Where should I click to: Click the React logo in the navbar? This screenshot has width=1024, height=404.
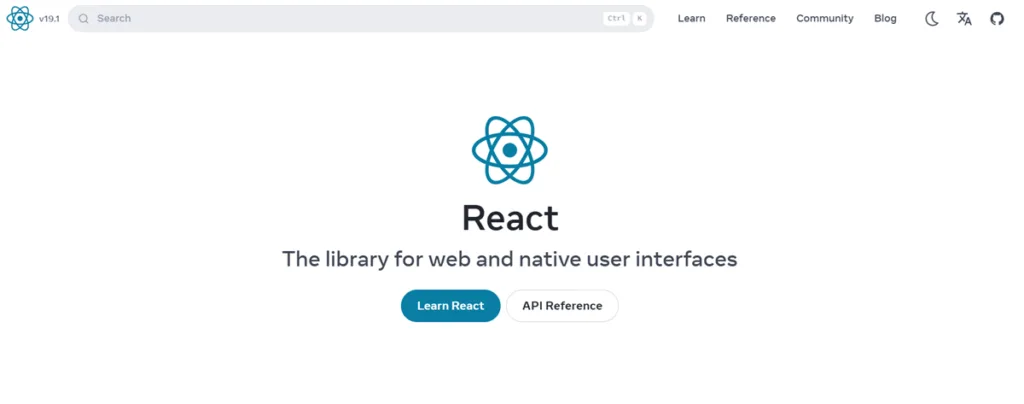(20, 18)
